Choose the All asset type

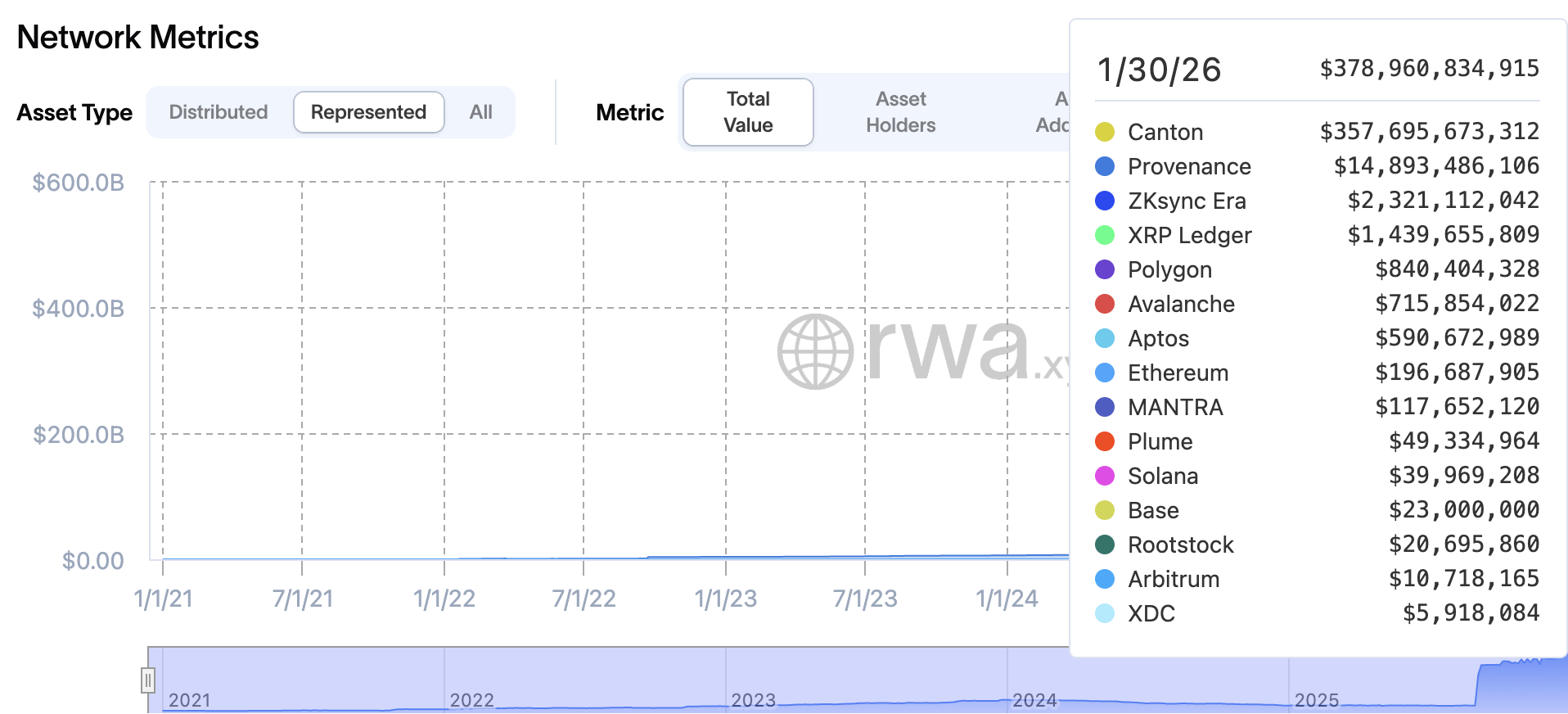click(480, 112)
